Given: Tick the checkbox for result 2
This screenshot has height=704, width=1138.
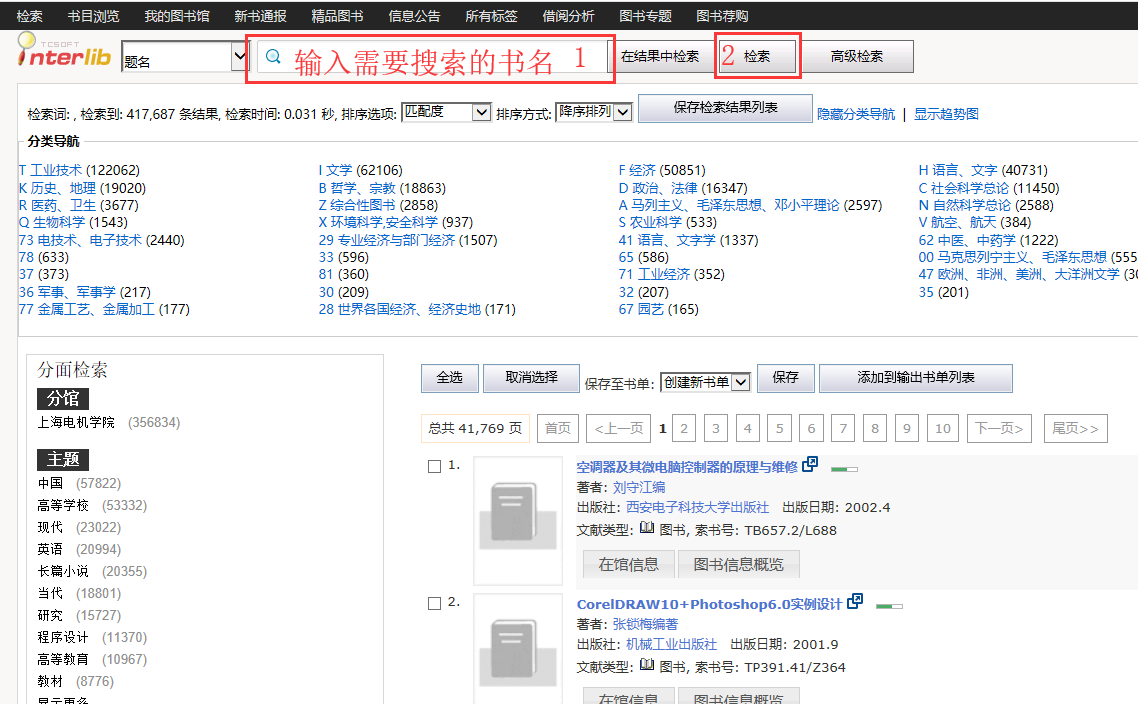Looking at the screenshot, I should [x=434, y=603].
